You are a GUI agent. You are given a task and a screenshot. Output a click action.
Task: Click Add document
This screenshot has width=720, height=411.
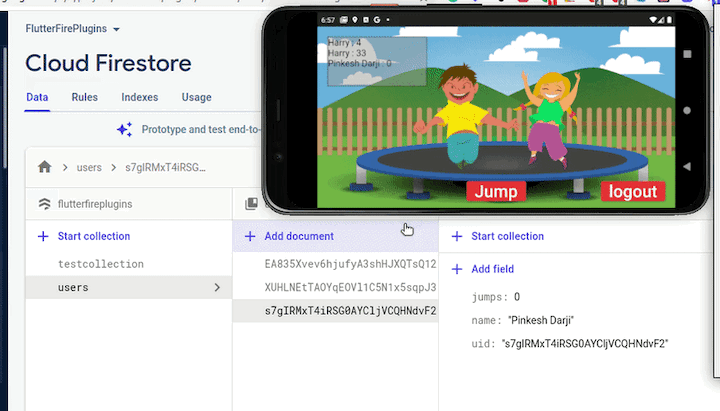(299, 236)
